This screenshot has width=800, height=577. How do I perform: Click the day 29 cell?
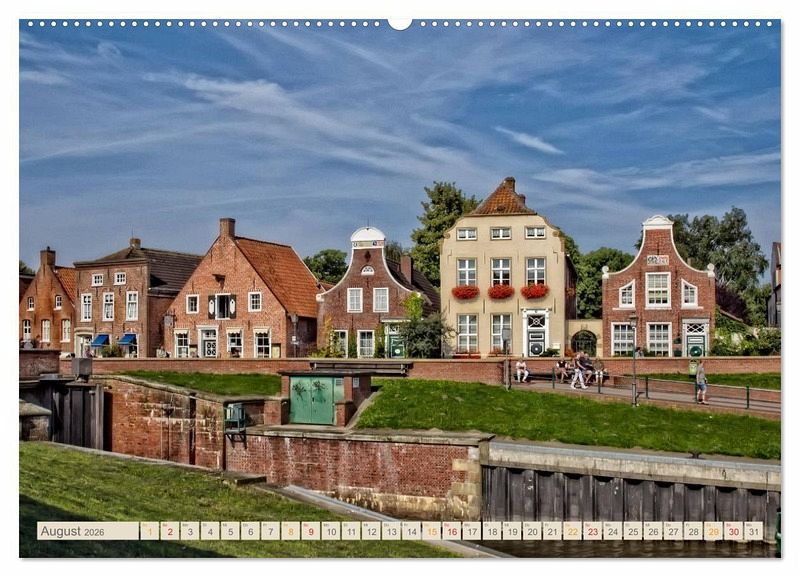tap(713, 531)
